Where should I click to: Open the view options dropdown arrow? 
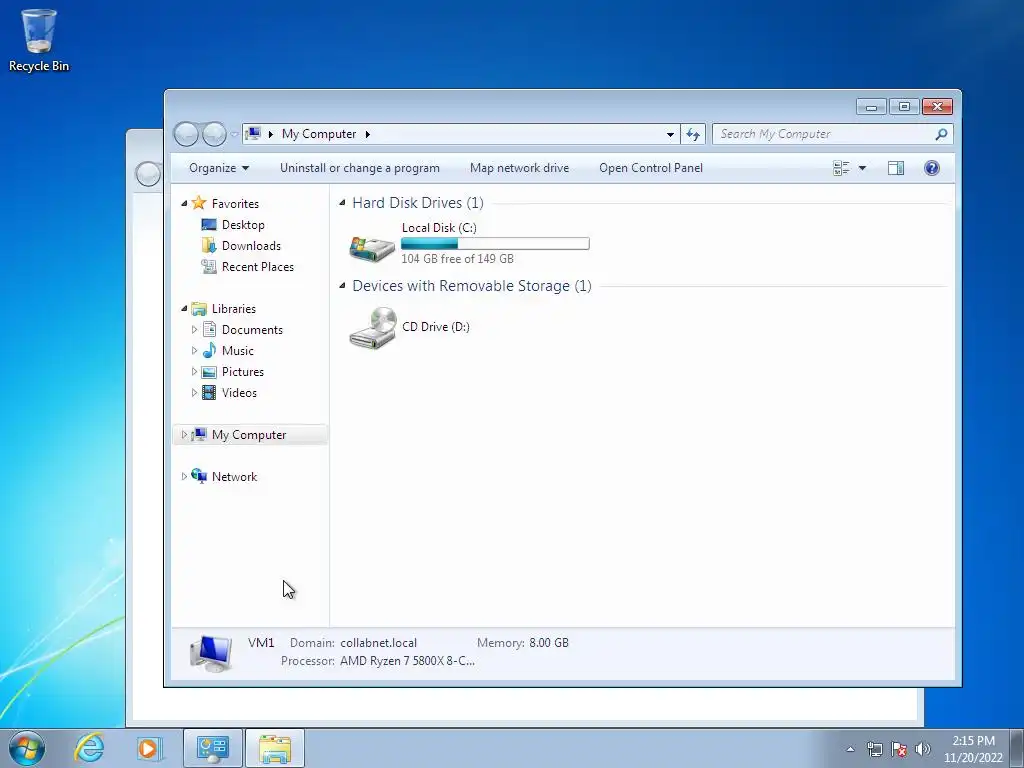(862, 168)
